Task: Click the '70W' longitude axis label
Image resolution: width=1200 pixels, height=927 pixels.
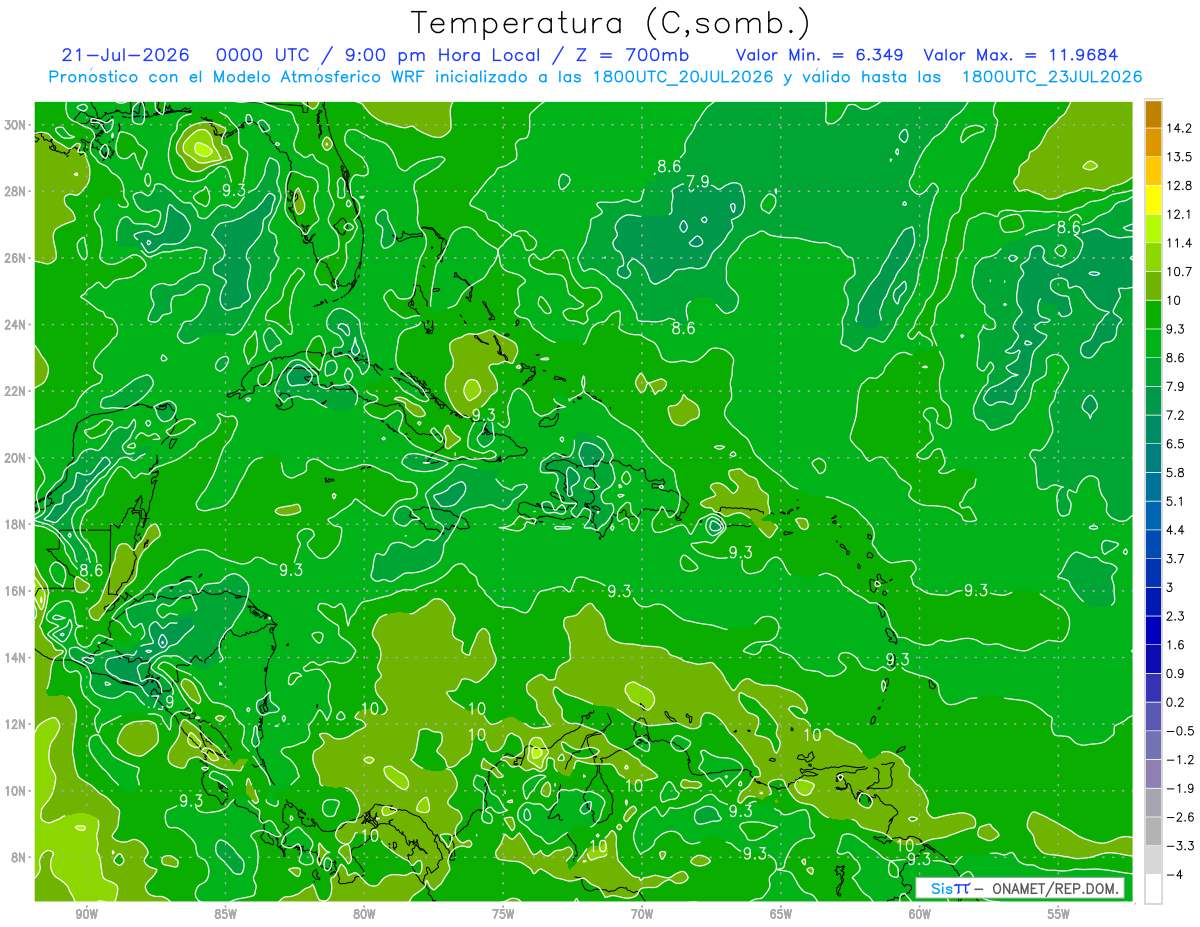Action: click(642, 914)
